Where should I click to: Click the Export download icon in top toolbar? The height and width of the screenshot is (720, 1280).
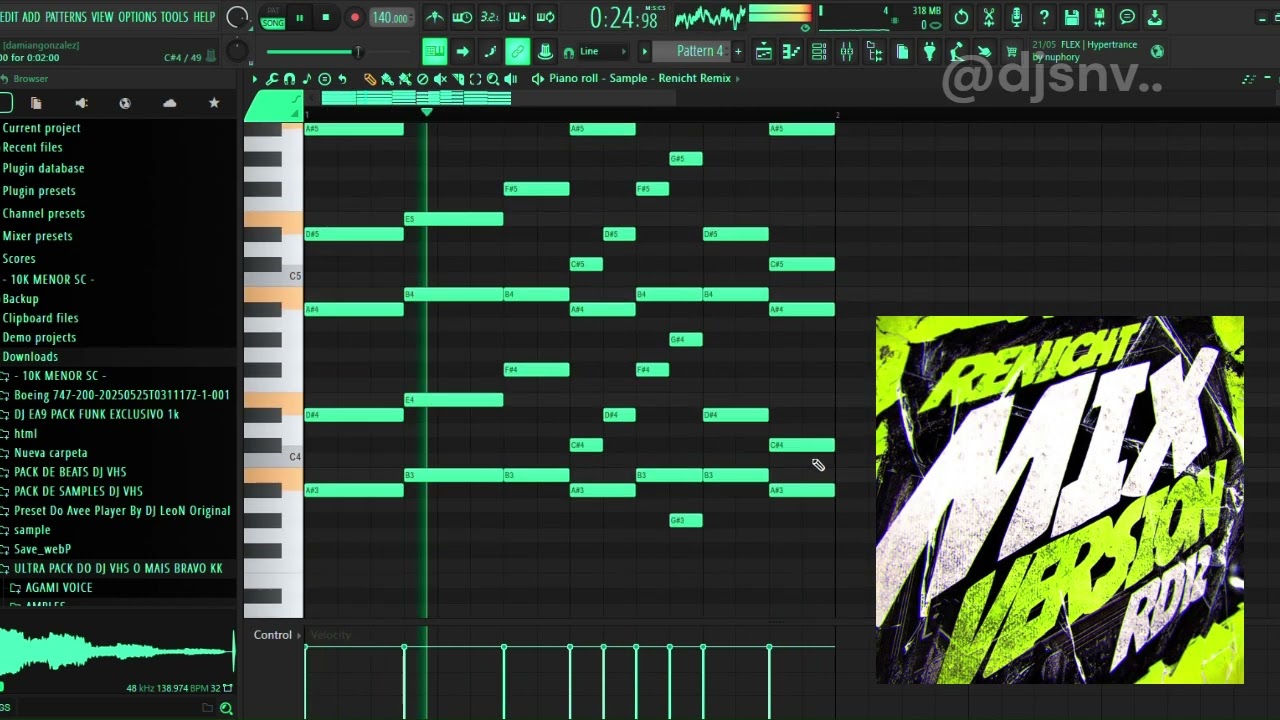pyautogui.click(x=1154, y=17)
